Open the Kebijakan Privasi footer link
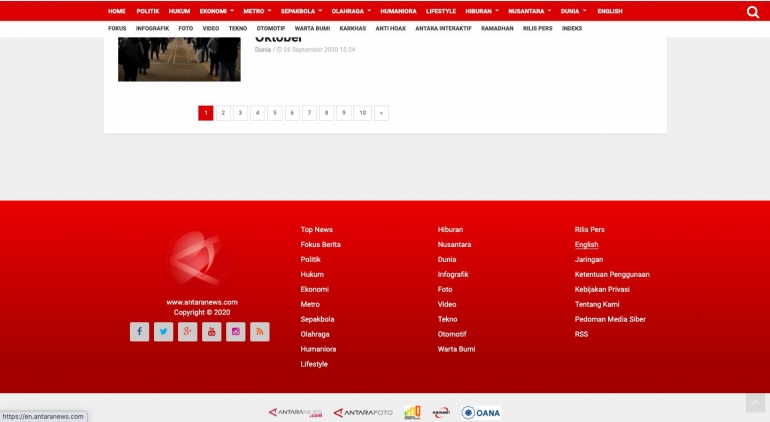 coord(602,289)
